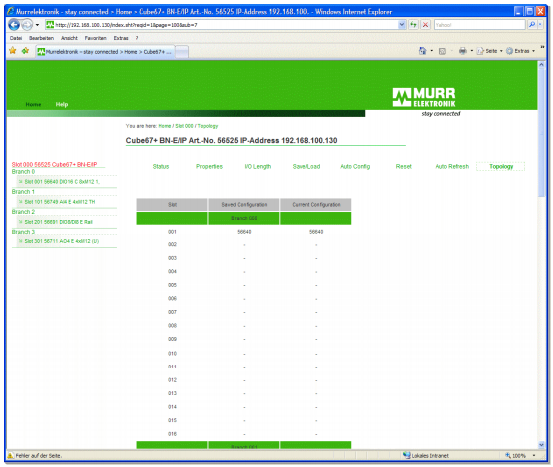Open a new blank browser tab
Image resolution: width=553 pixels, height=467 pixels.
coord(182,52)
